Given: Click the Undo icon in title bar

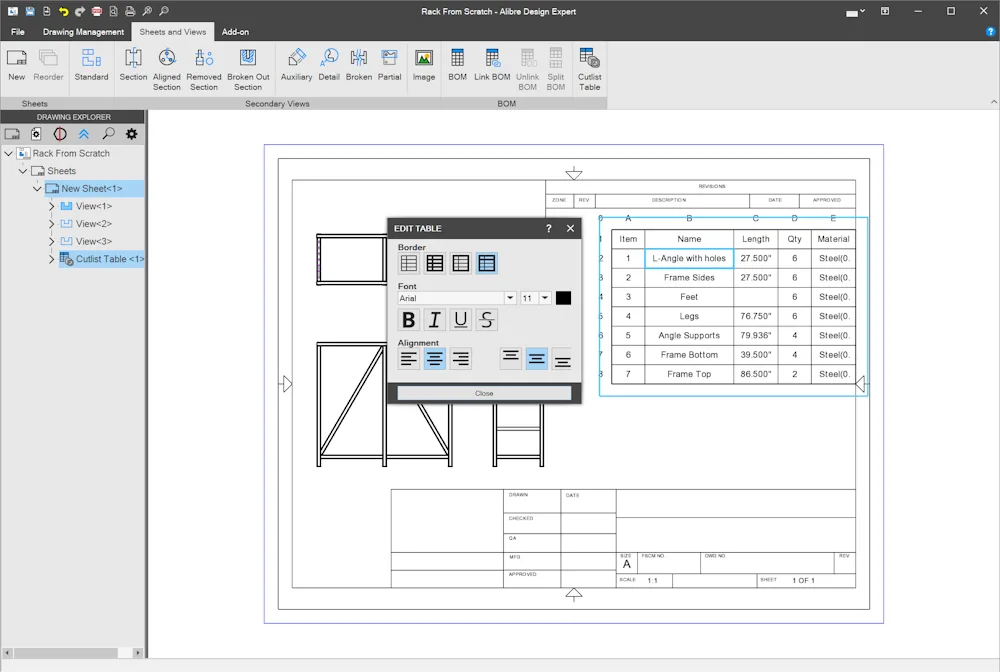Looking at the screenshot, I should [63, 11].
